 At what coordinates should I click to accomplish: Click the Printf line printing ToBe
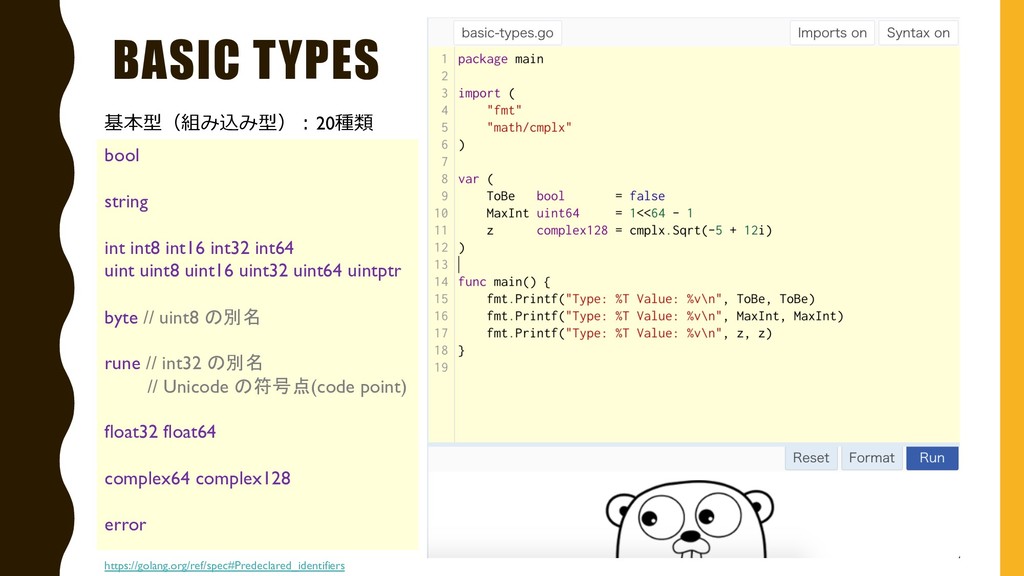coord(650,298)
